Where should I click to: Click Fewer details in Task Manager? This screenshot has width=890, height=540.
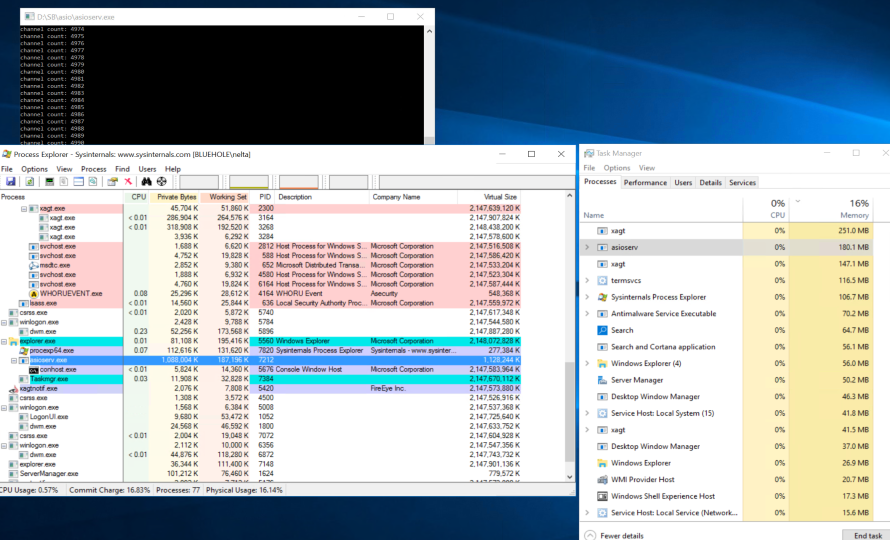point(614,535)
